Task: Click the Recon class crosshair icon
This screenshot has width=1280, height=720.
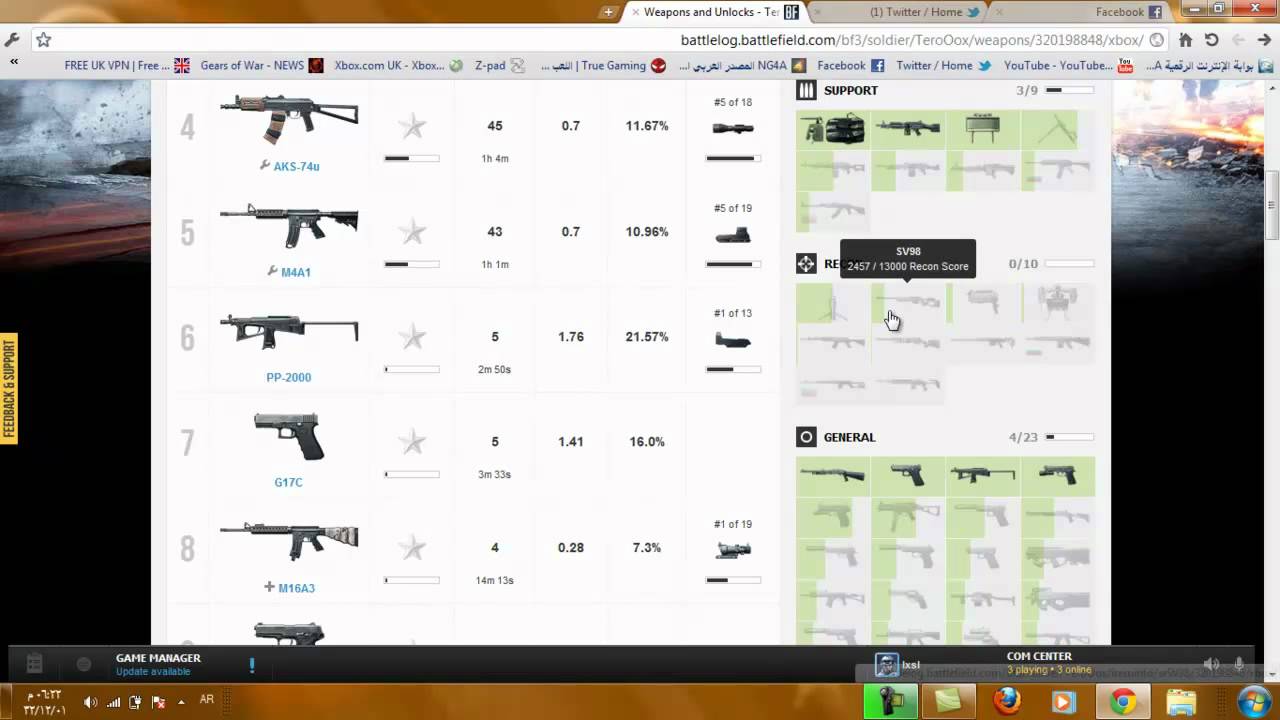Action: [x=806, y=264]
